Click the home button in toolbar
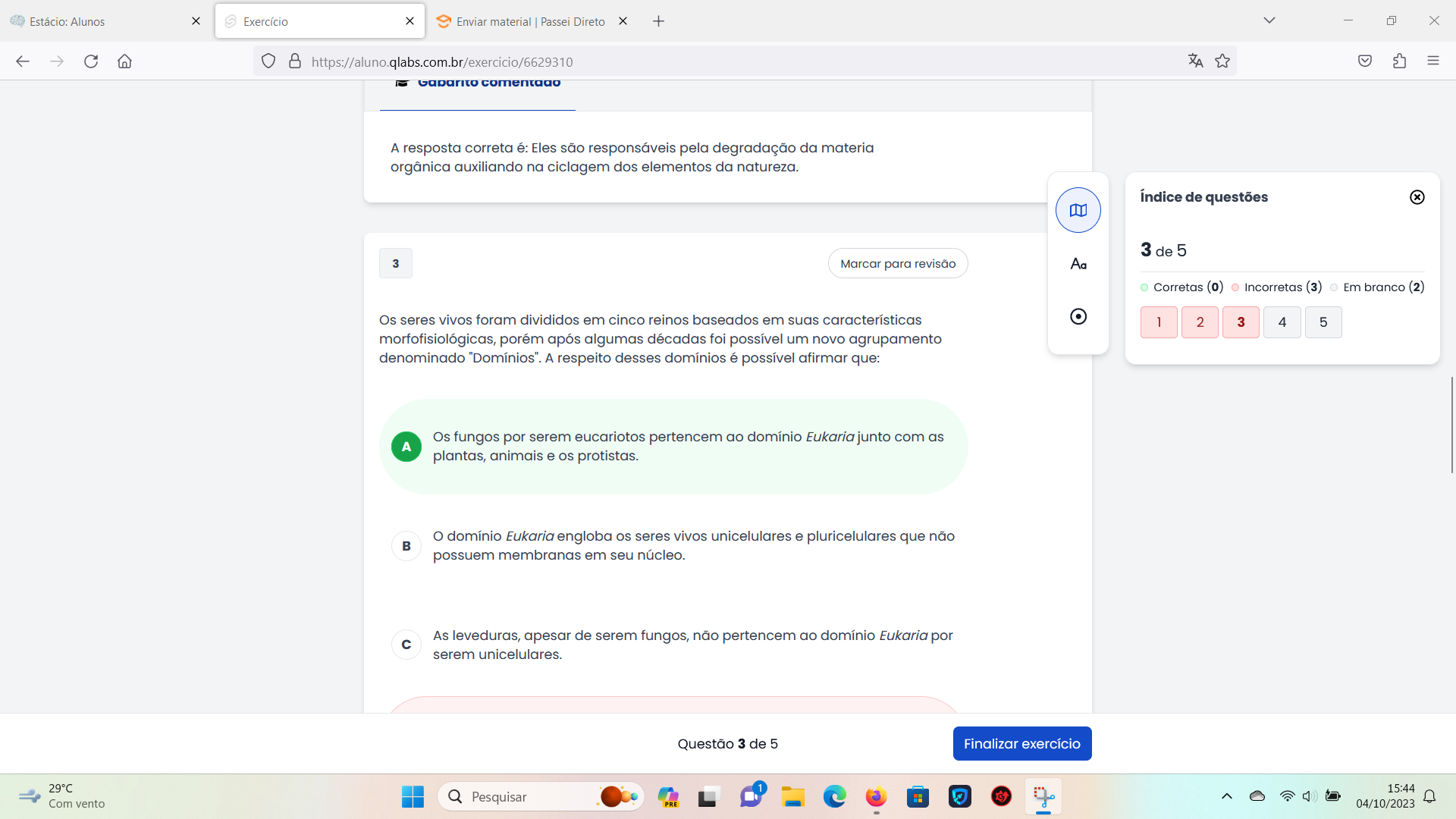Screen dimensions: 1456x819 click(x=124, y=61)
